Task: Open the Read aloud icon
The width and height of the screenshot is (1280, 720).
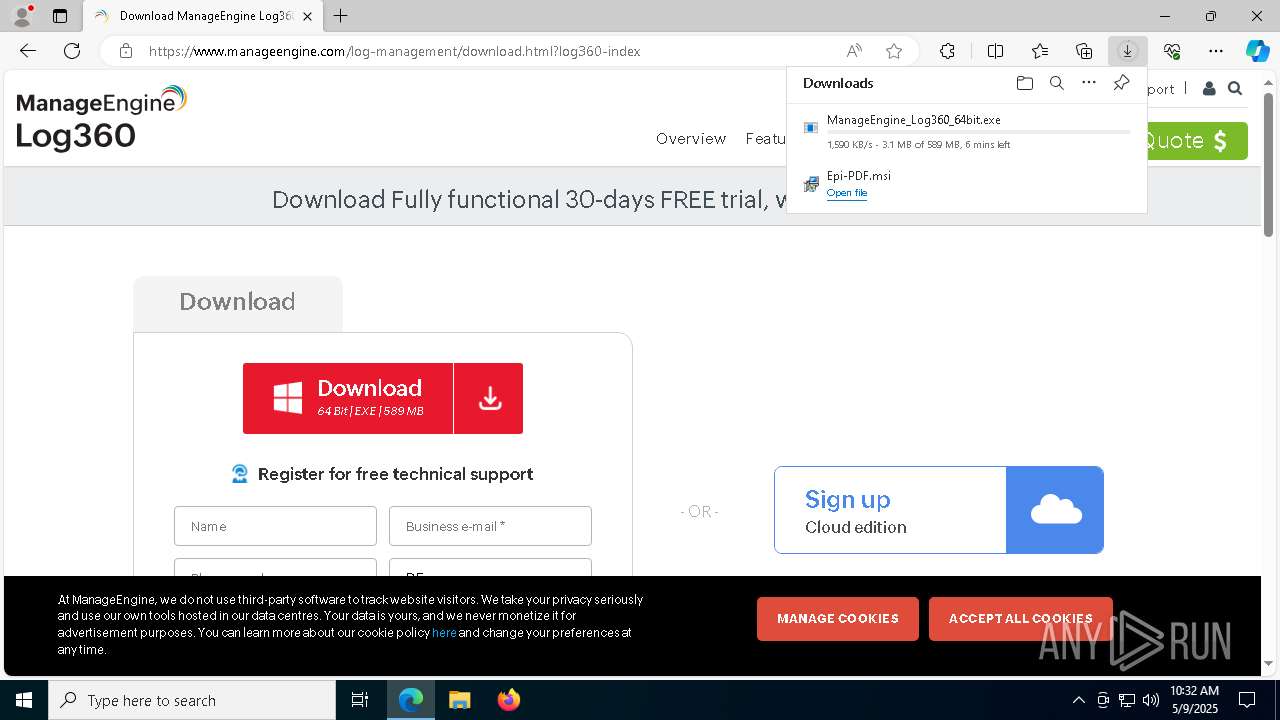Action: (854, 51)
